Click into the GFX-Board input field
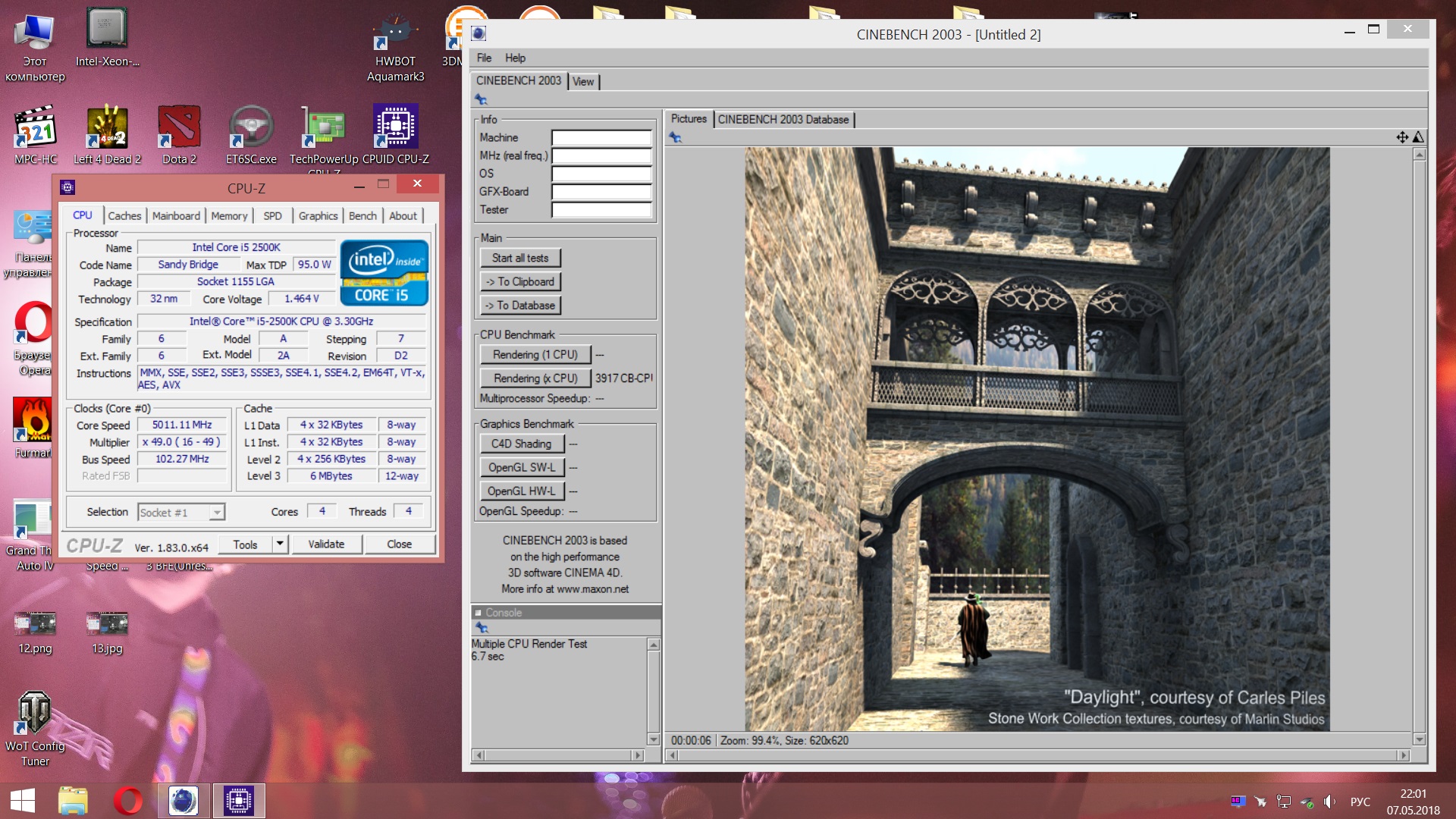This screenshot has width=1456, height=819. pos(601,192)
